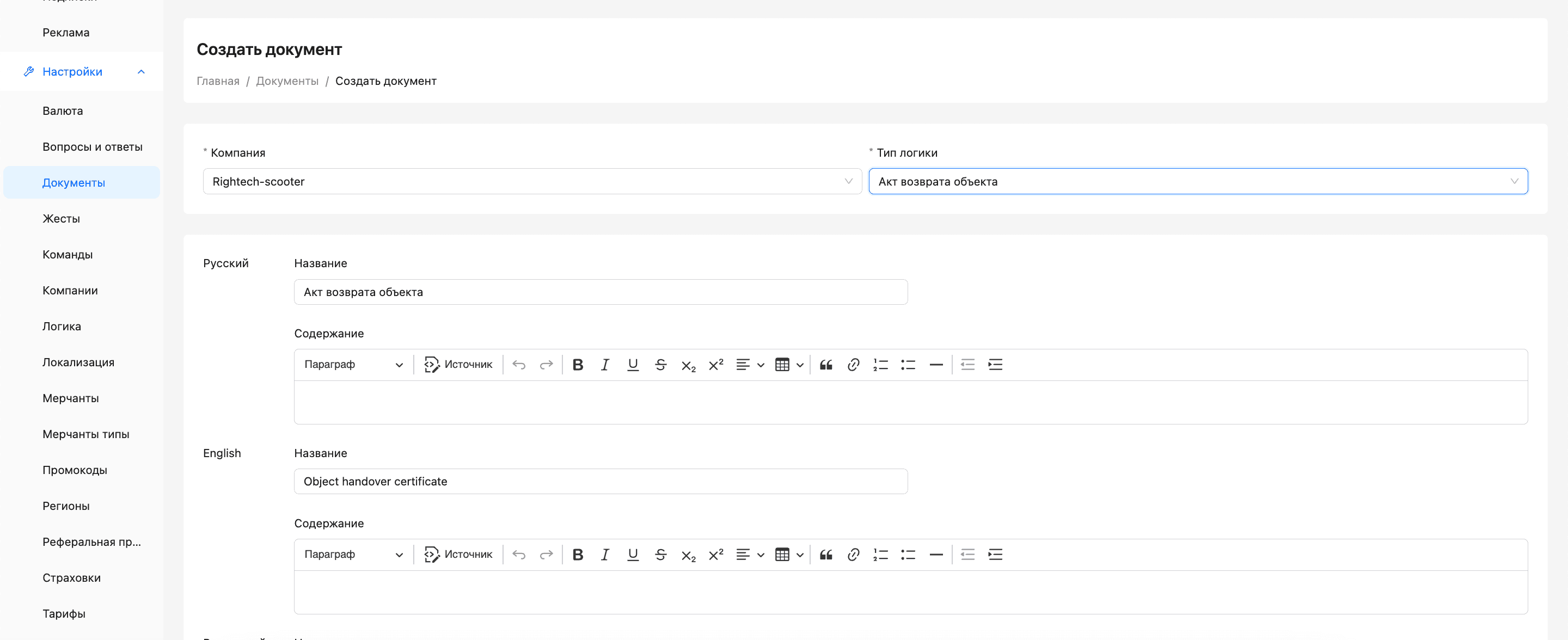1568x640 pixels.
Task: Open Параграф heading dropdown in Russian editor
Action: point(353,365)
